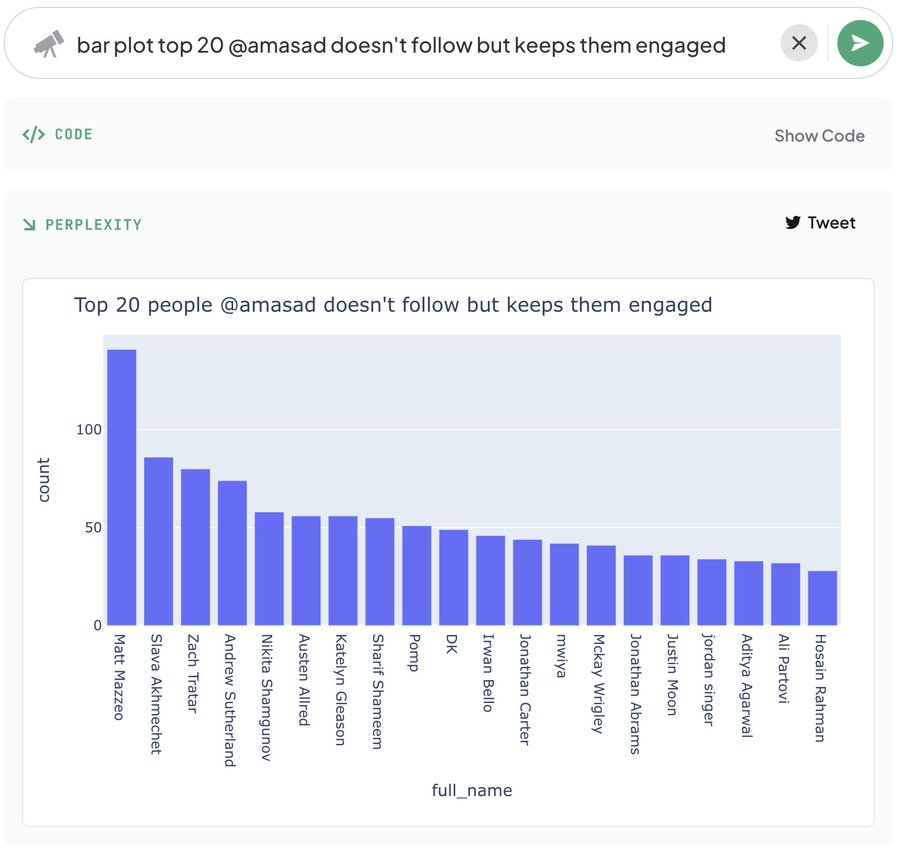Tweet this result
900x854 pixels.
point(820,223)
